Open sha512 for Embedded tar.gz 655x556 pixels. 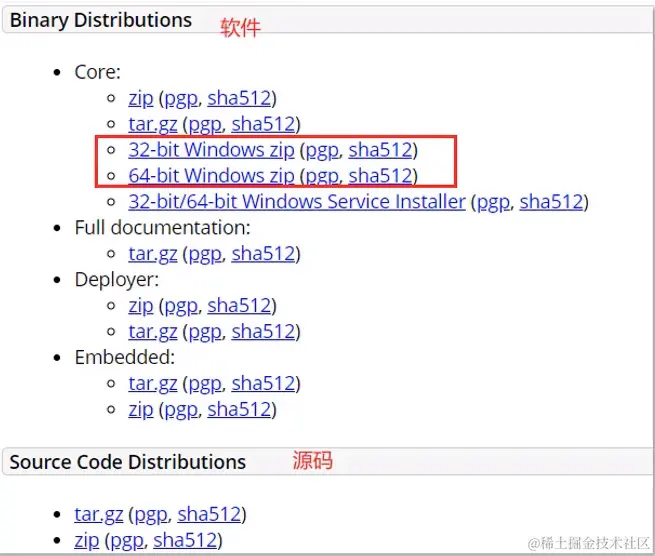click(263, 383)
